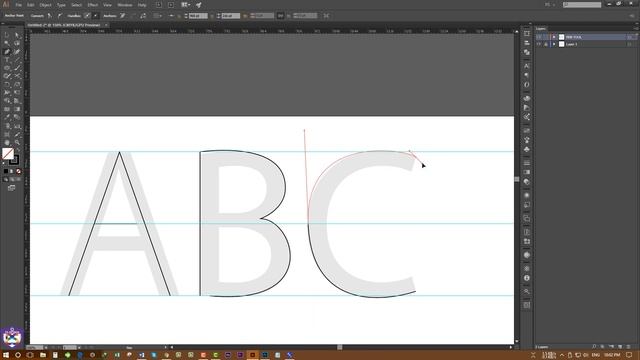Hide Layer 1 with eye icon
Viewport: 640px width, 360px height.
[539, 44]
